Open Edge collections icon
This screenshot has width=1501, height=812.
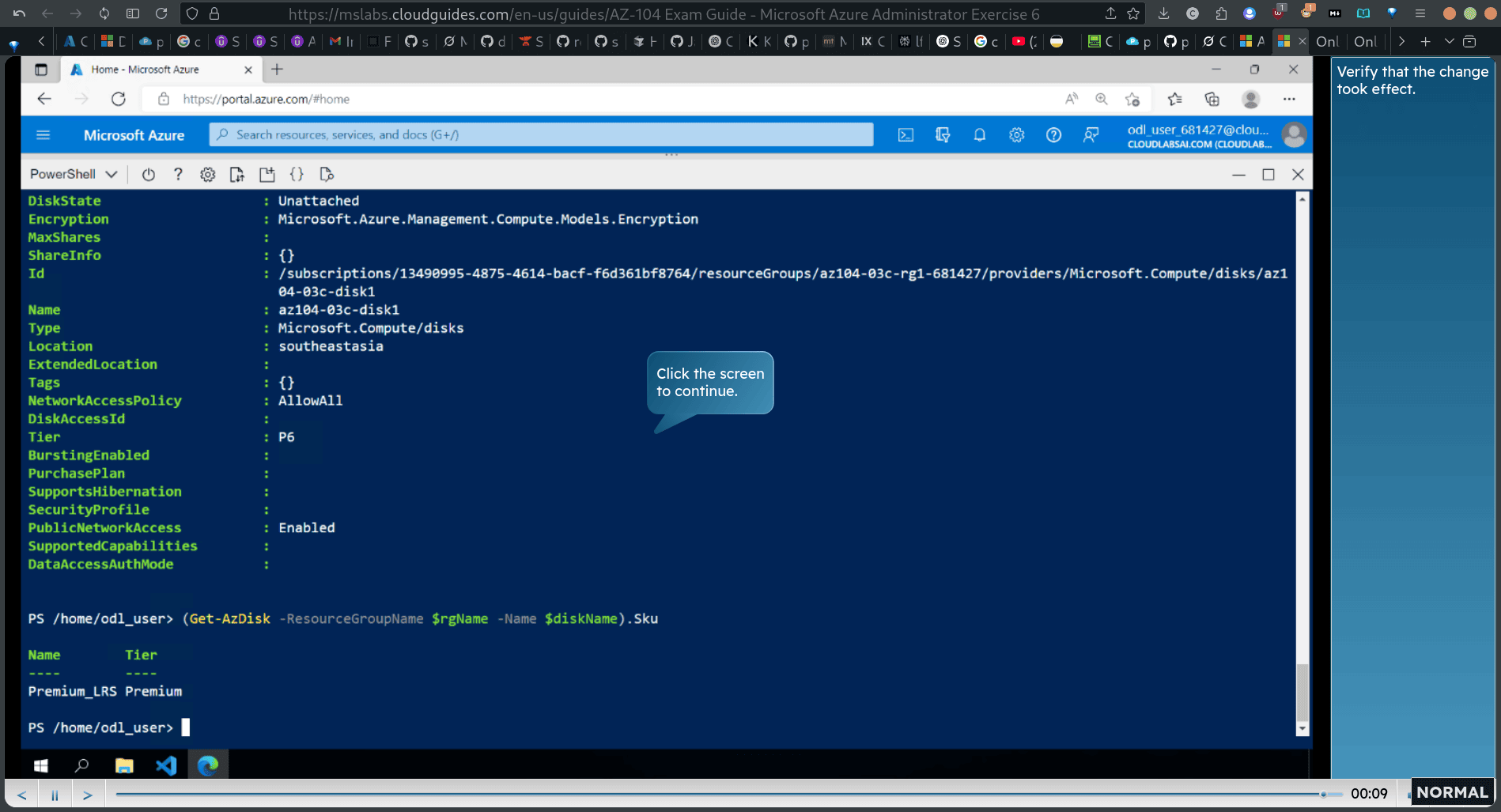[1212, 99]
